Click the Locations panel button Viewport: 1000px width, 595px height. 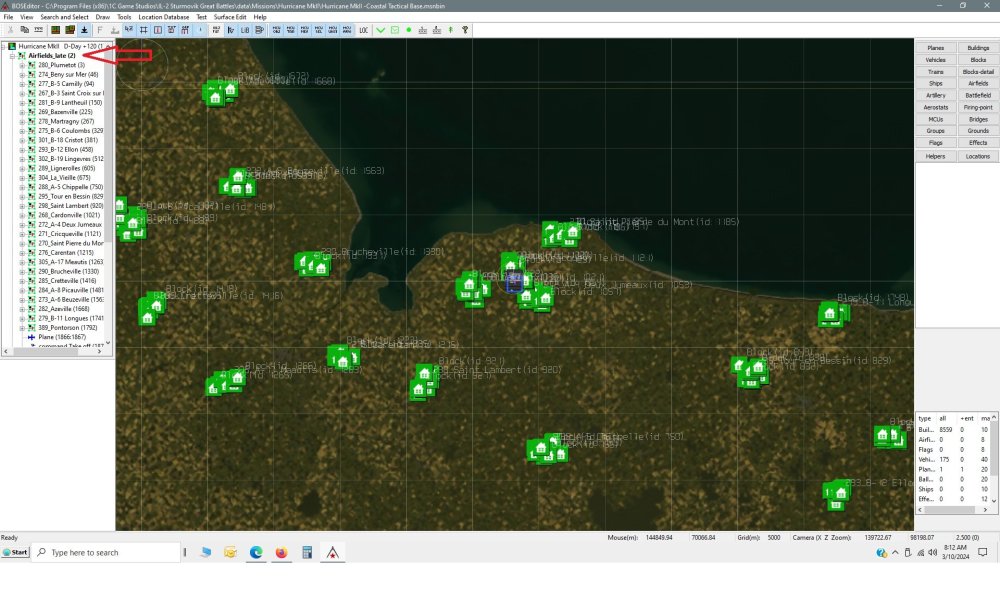pyautogui.click(x=977, y=156)
